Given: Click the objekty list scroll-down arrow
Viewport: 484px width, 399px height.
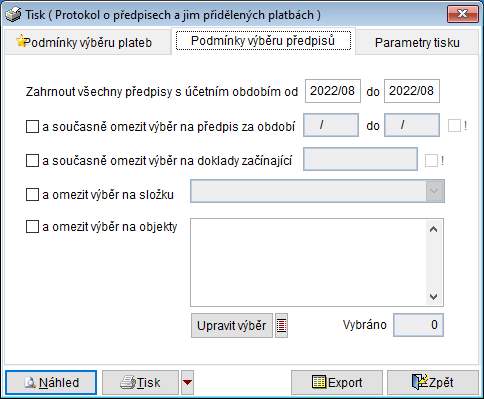Looking at the screenshot, I should (x=433, y=296).
